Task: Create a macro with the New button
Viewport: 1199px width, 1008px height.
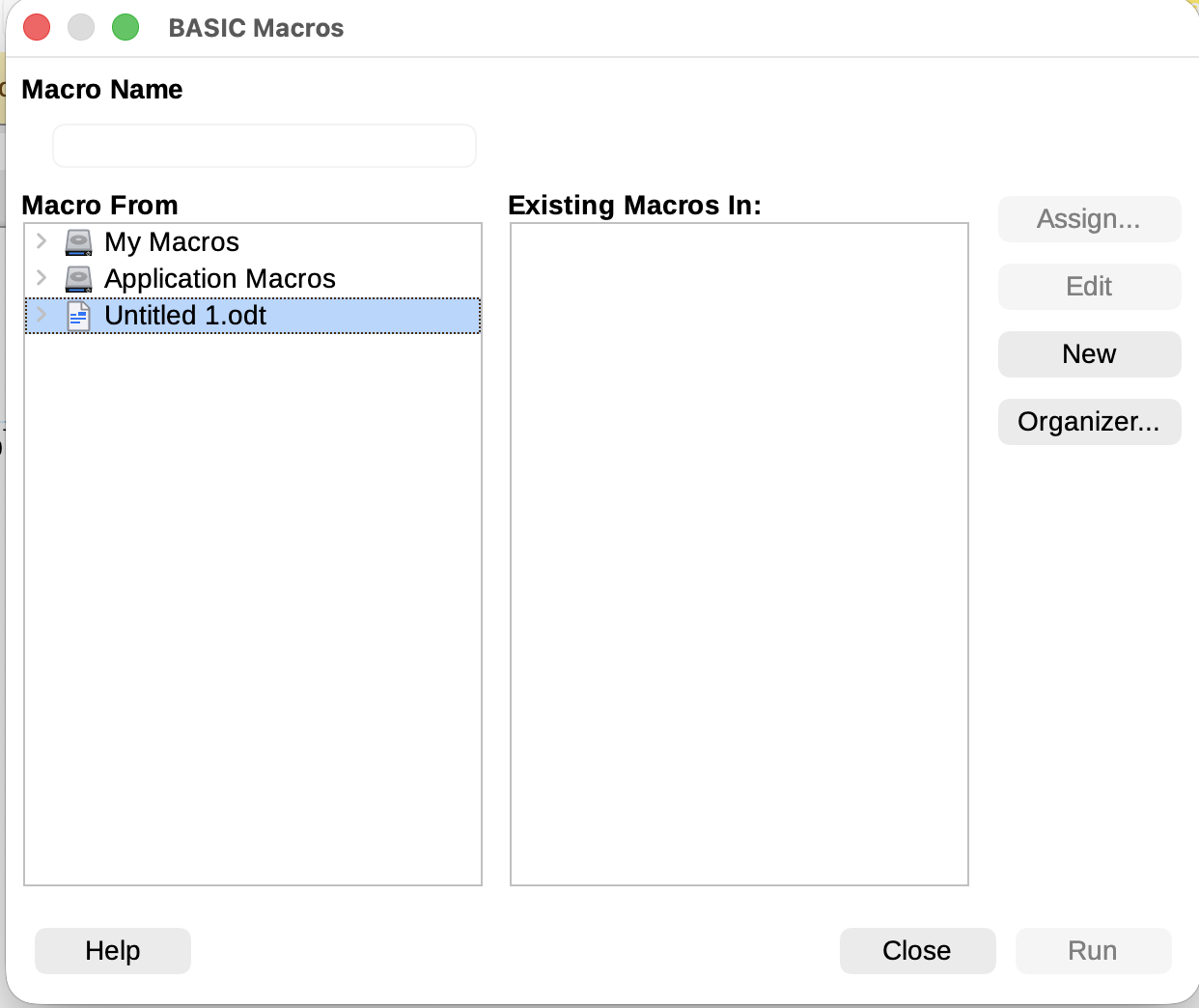Action: click(1089, 354)
